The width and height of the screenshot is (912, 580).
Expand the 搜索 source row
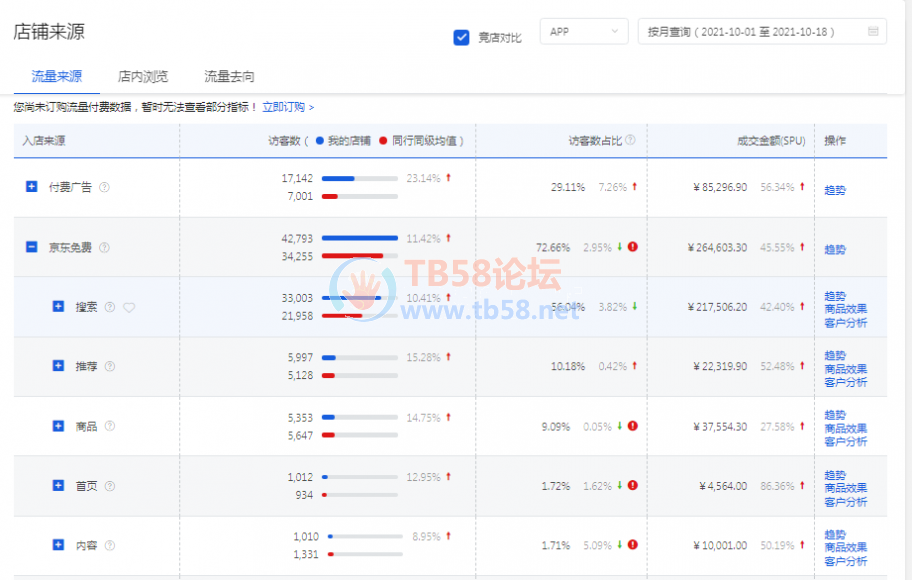pos(58,306)
